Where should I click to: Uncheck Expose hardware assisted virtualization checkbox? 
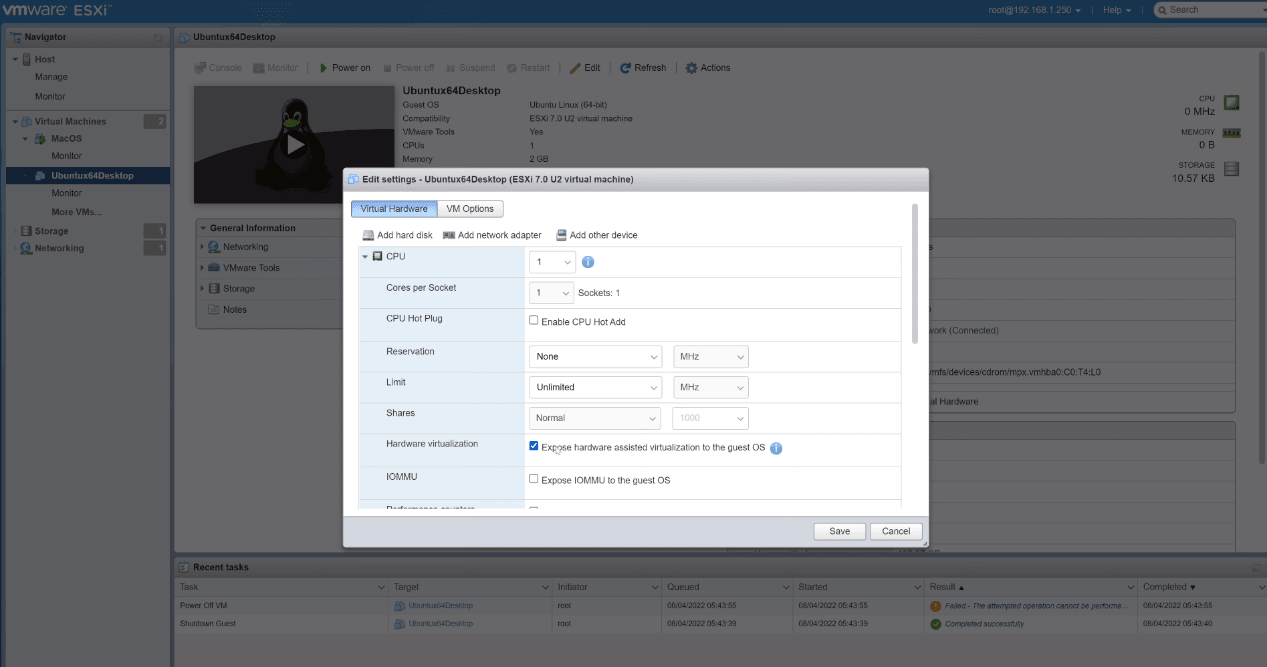534,446
